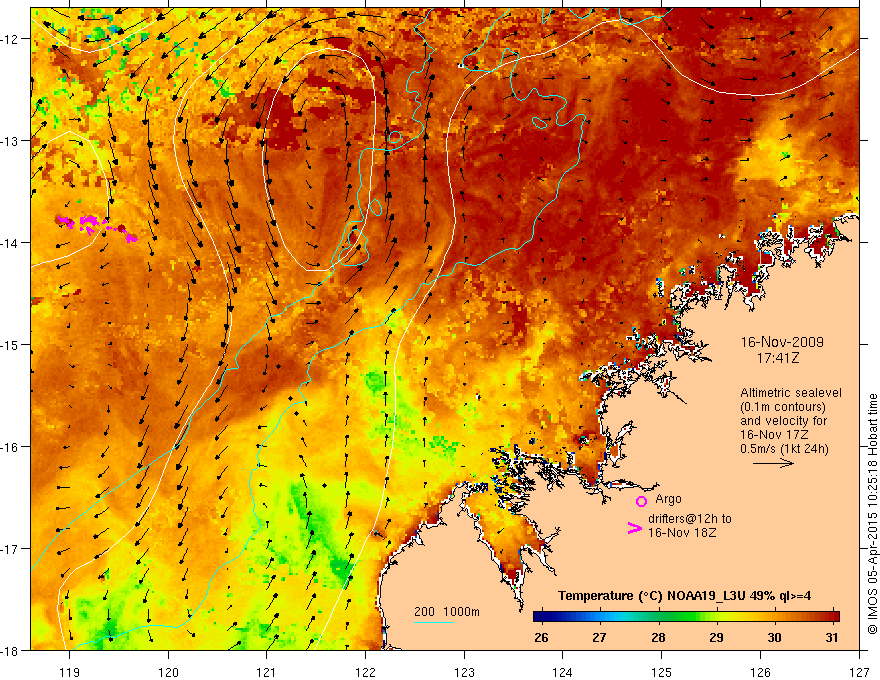Click the cyan 200/1000m contour legend line

tap(434, 622)
